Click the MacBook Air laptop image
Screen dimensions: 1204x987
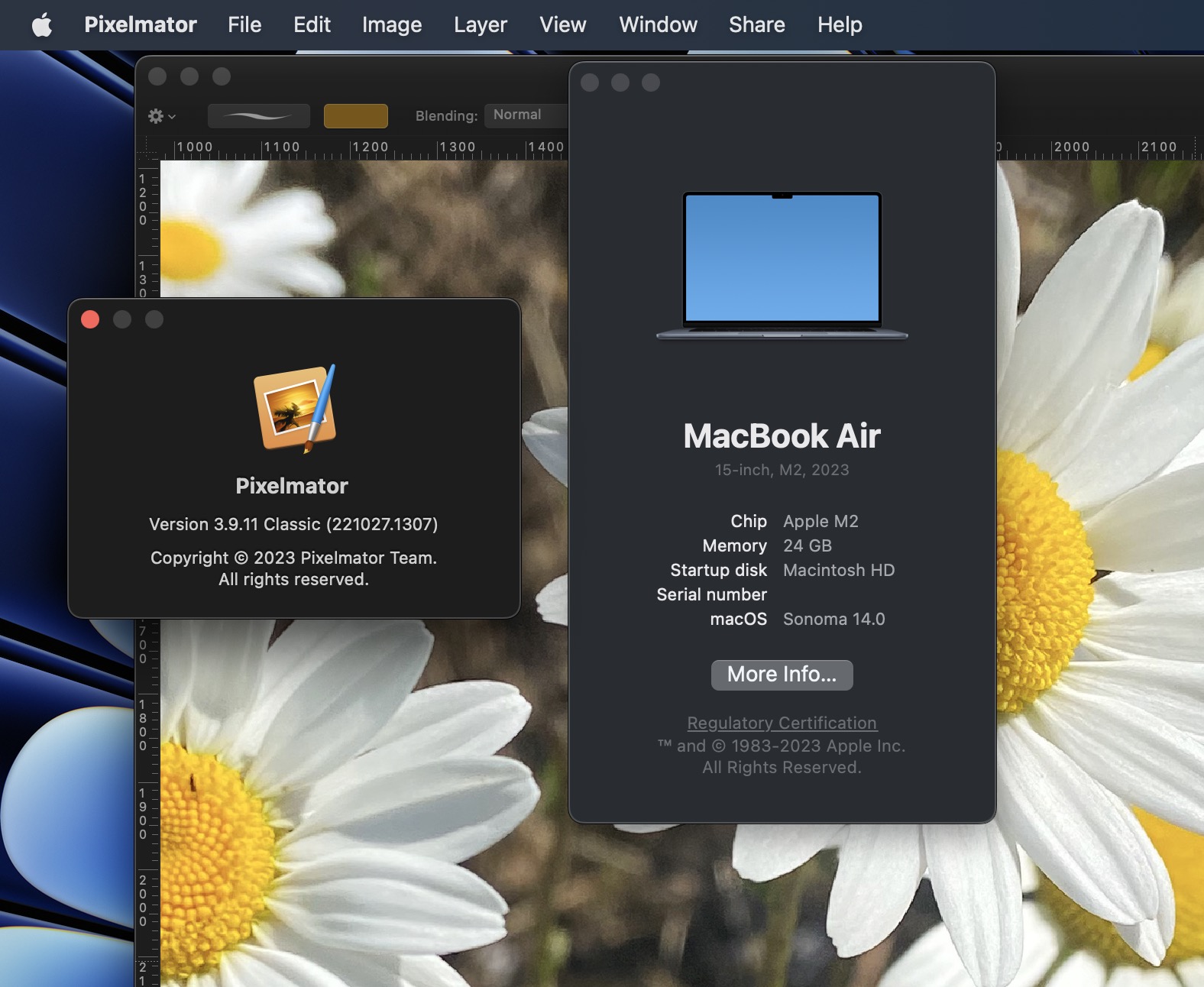pos(782,265)
